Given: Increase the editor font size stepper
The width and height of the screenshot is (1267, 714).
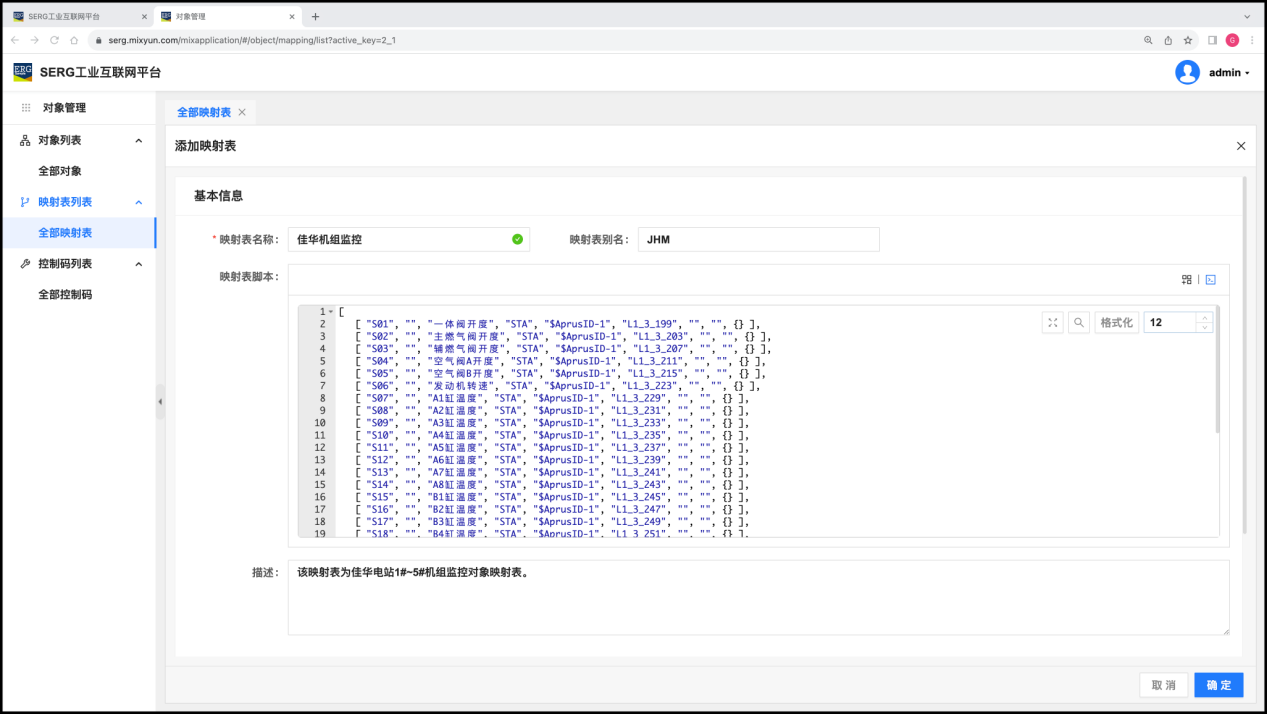Looking at the screenshot, I should coord(1204,317).
